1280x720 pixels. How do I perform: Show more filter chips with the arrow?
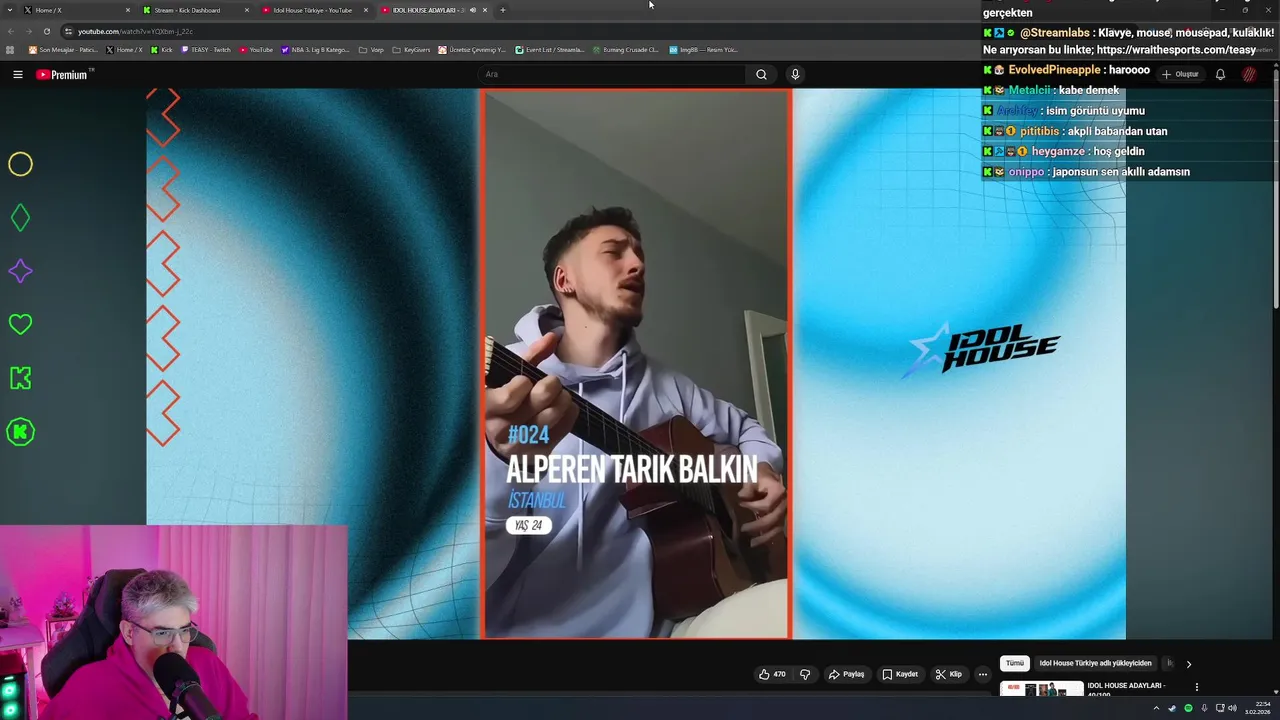1188,664
